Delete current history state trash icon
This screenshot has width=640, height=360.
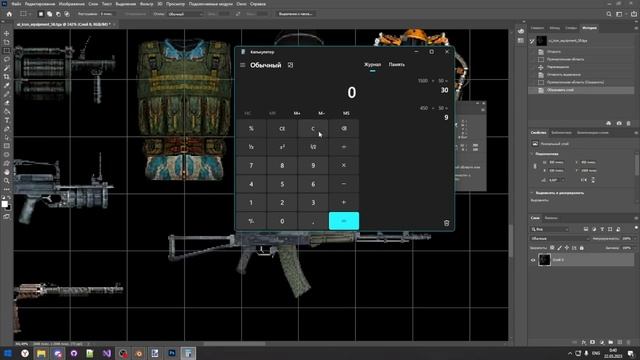629,123
